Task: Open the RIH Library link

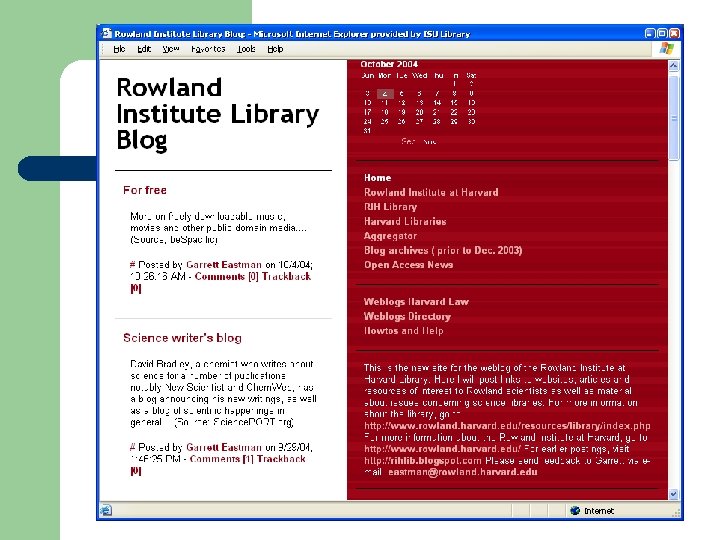Action: click(390, 207)
